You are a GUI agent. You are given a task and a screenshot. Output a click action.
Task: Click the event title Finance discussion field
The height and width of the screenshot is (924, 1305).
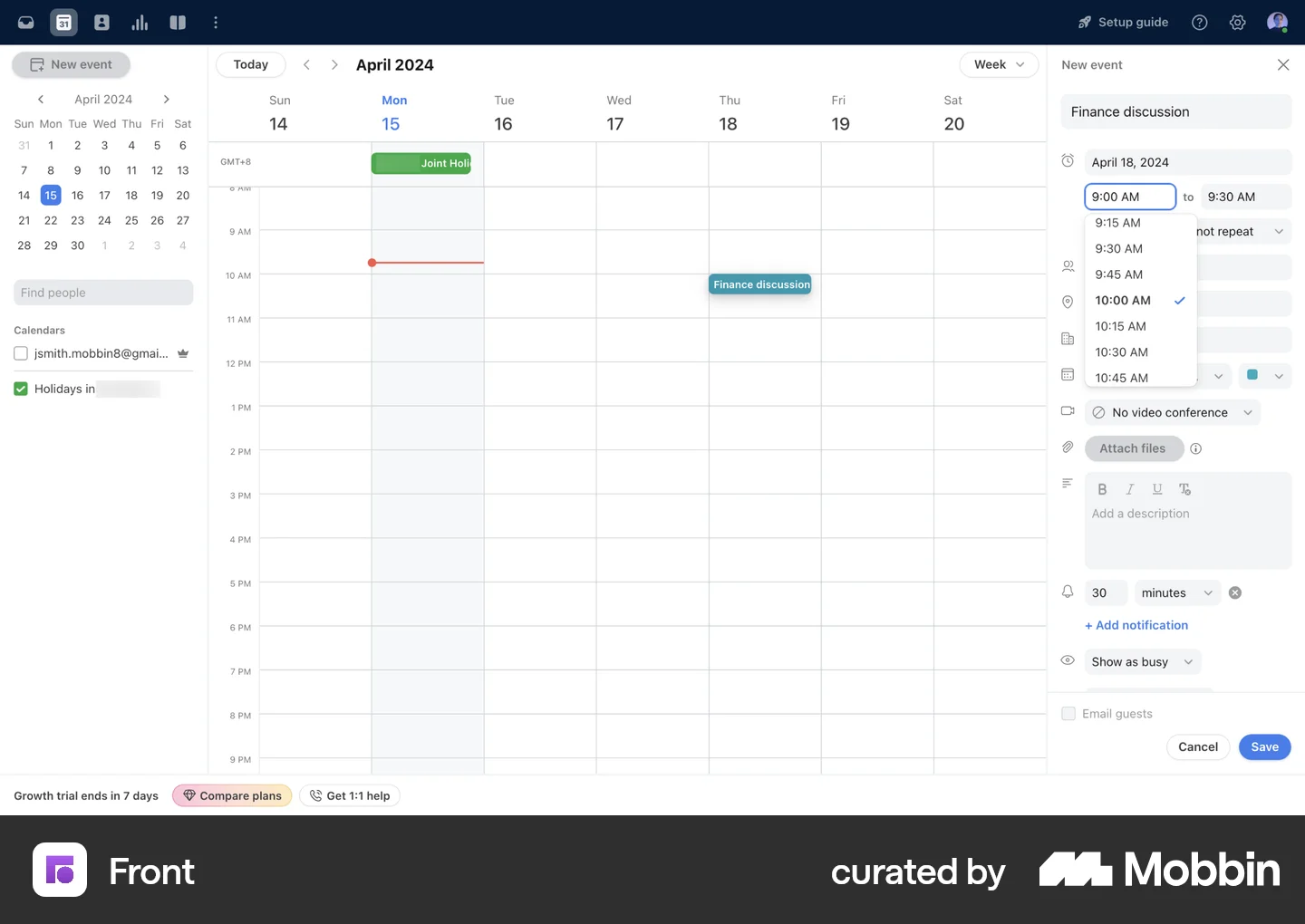1176,112
